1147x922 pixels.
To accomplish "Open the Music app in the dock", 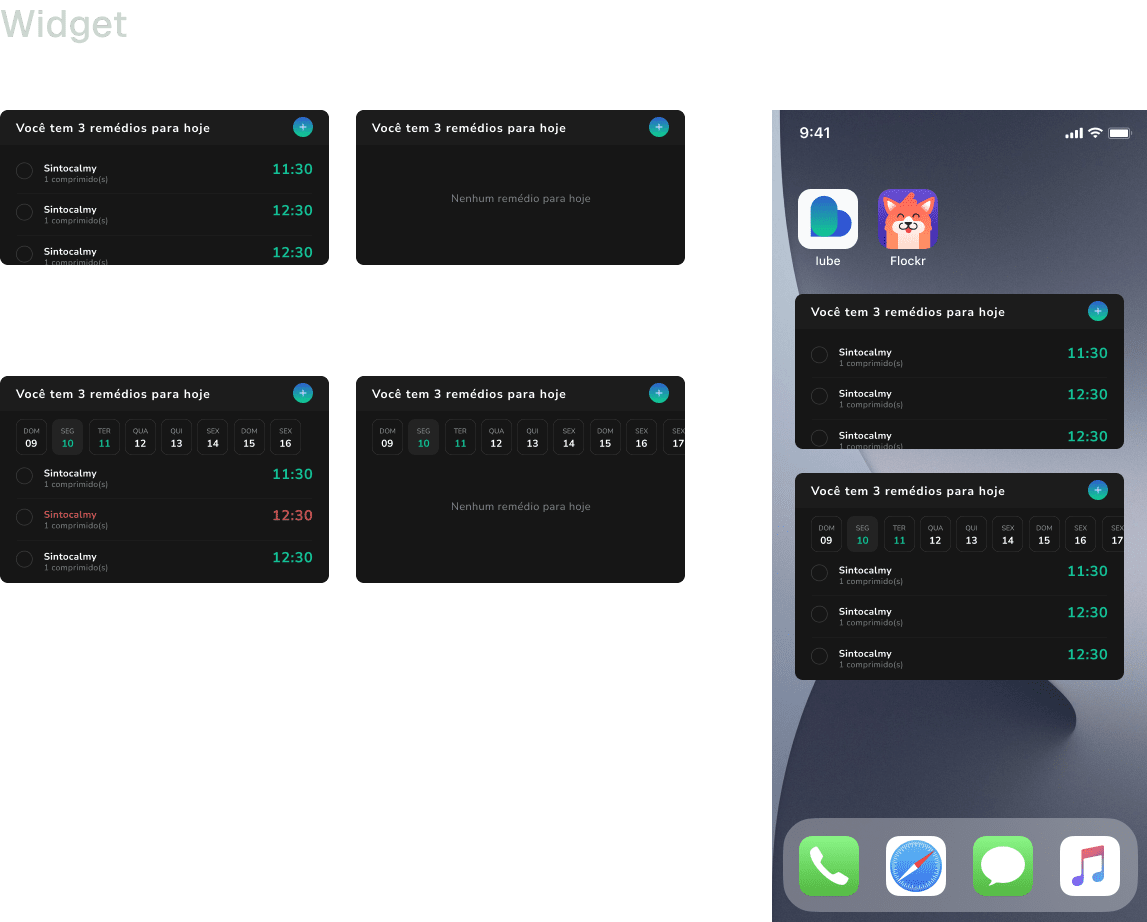I will coord(1089,866).
